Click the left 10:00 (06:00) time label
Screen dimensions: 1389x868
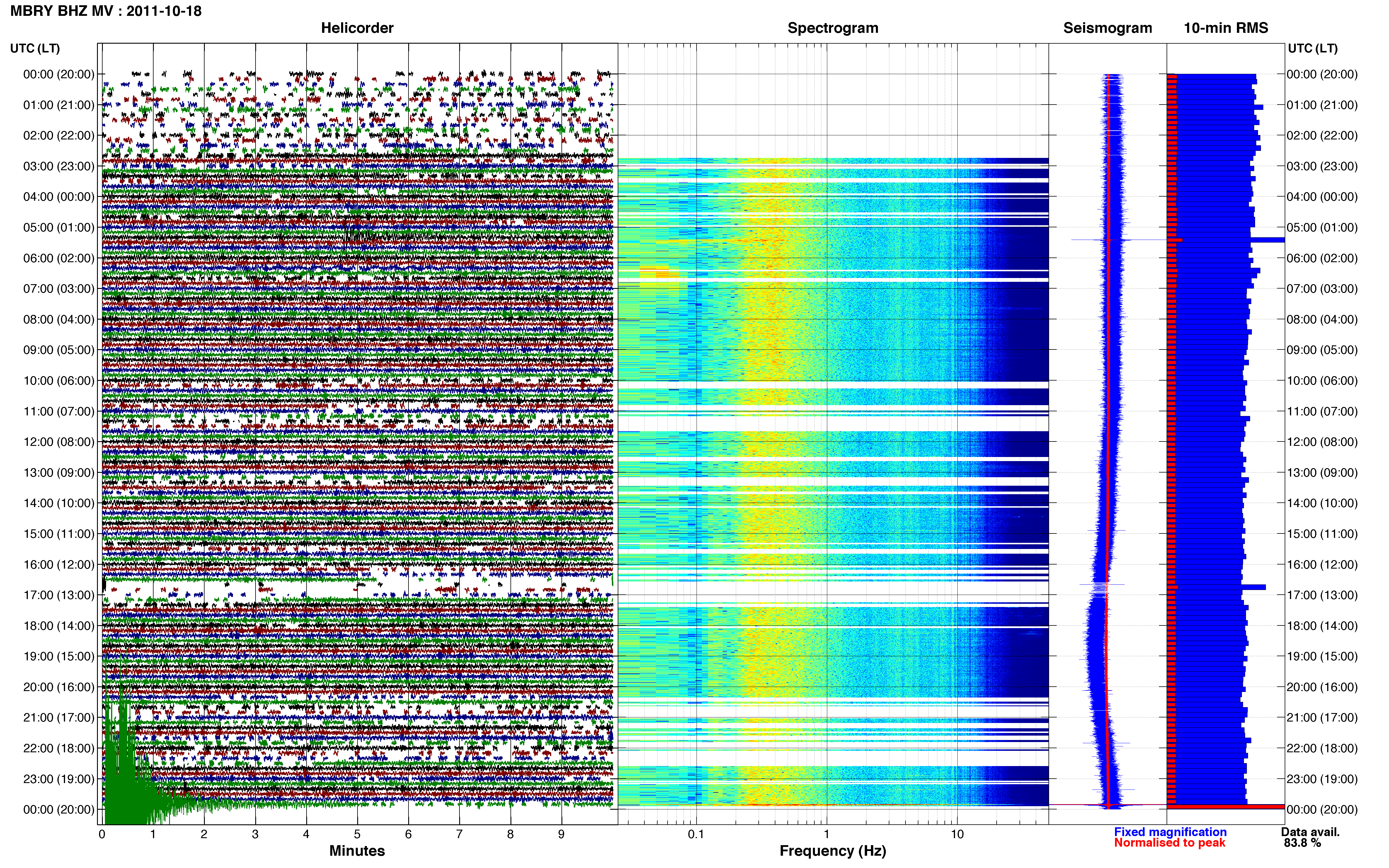tap(59, 381)
